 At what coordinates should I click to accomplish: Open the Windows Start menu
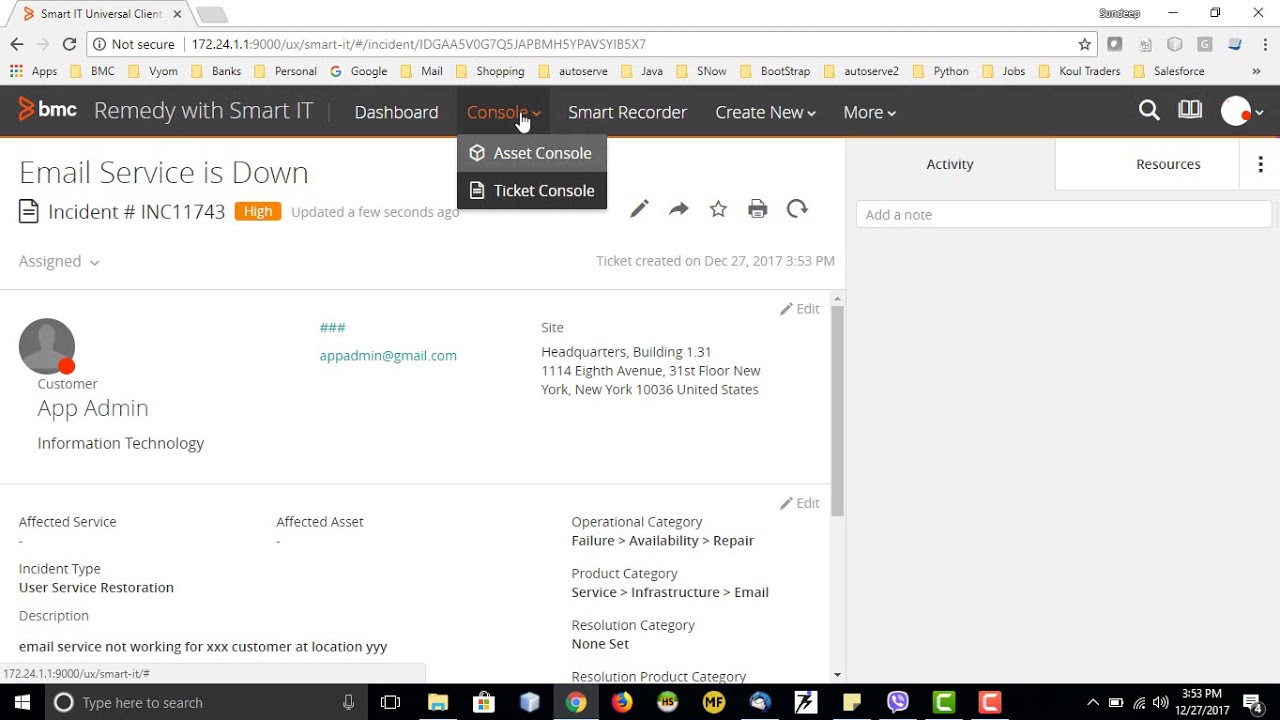pyautogui.click(x=22, y=702)
